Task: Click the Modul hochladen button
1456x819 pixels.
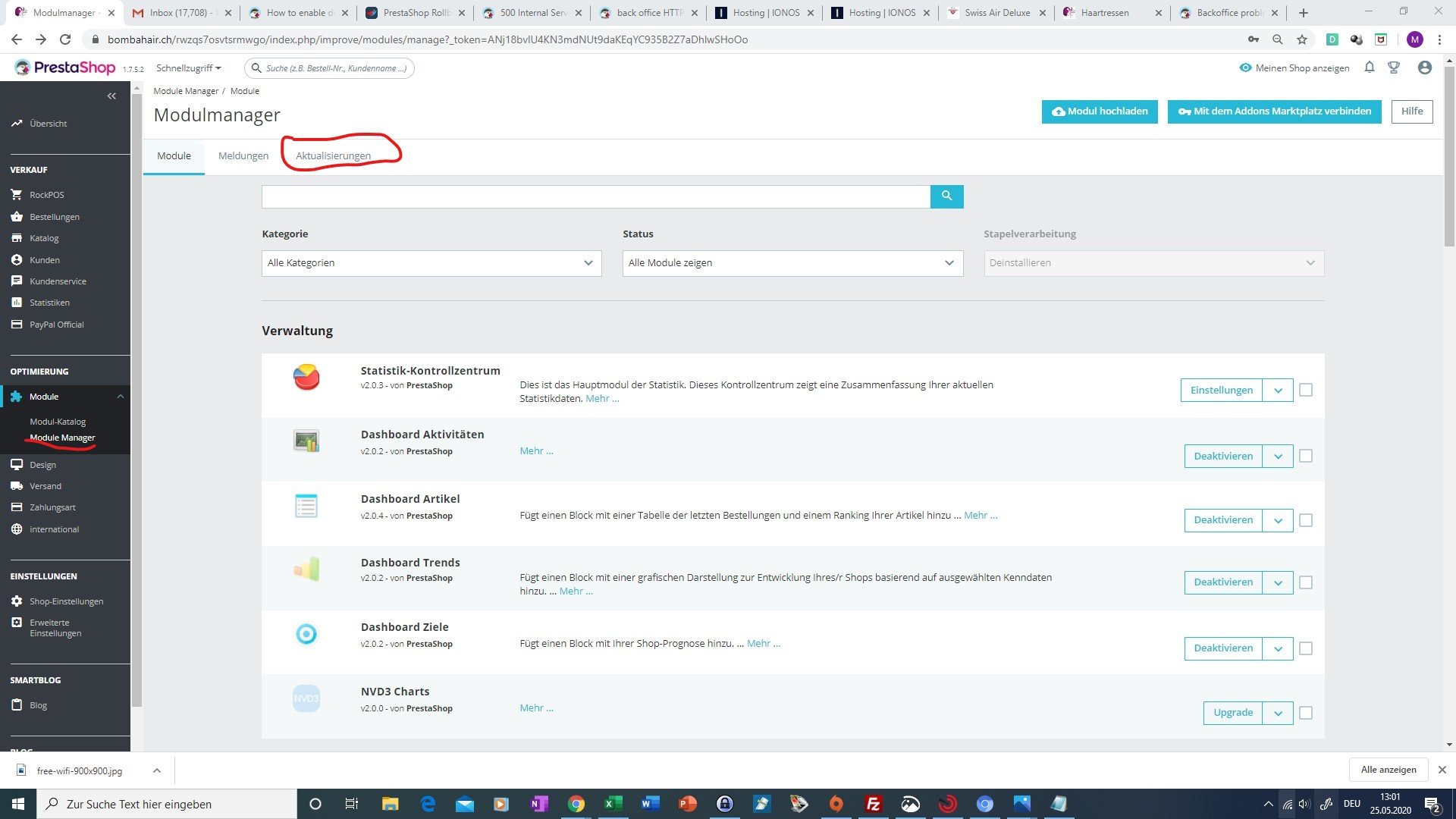Action: [x=1100, y=111]
